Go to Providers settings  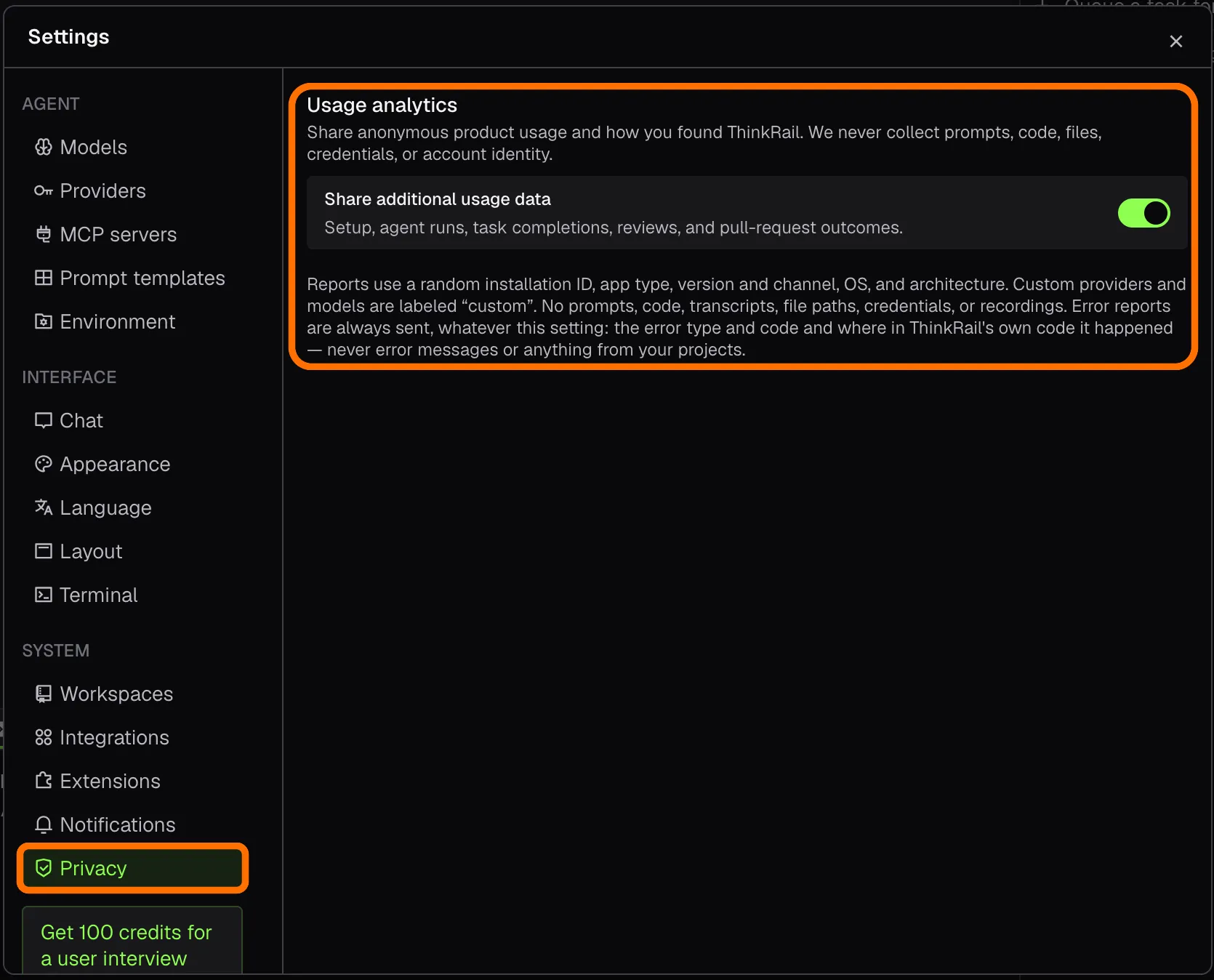tap(132, 191)
